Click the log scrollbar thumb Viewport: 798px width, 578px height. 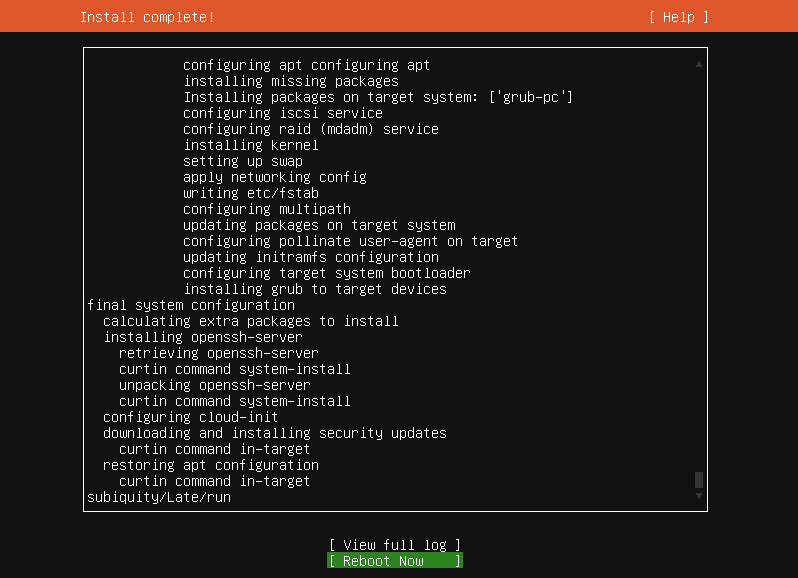click(699, 480)
